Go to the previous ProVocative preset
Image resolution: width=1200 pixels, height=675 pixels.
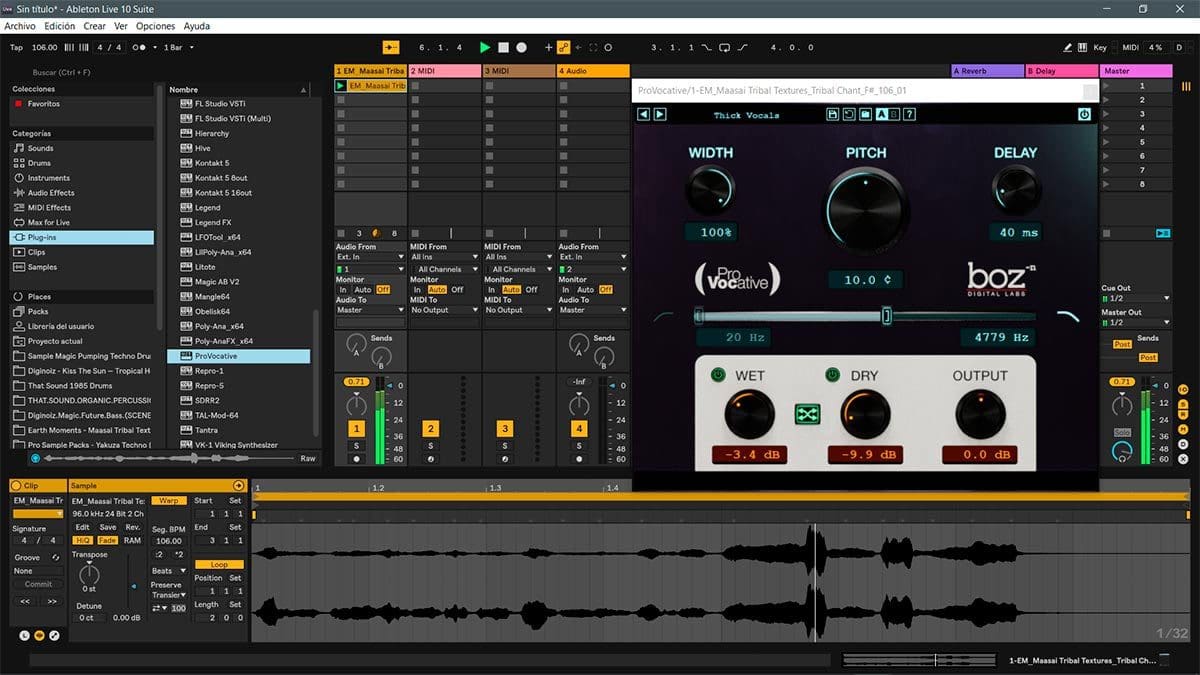644,115
